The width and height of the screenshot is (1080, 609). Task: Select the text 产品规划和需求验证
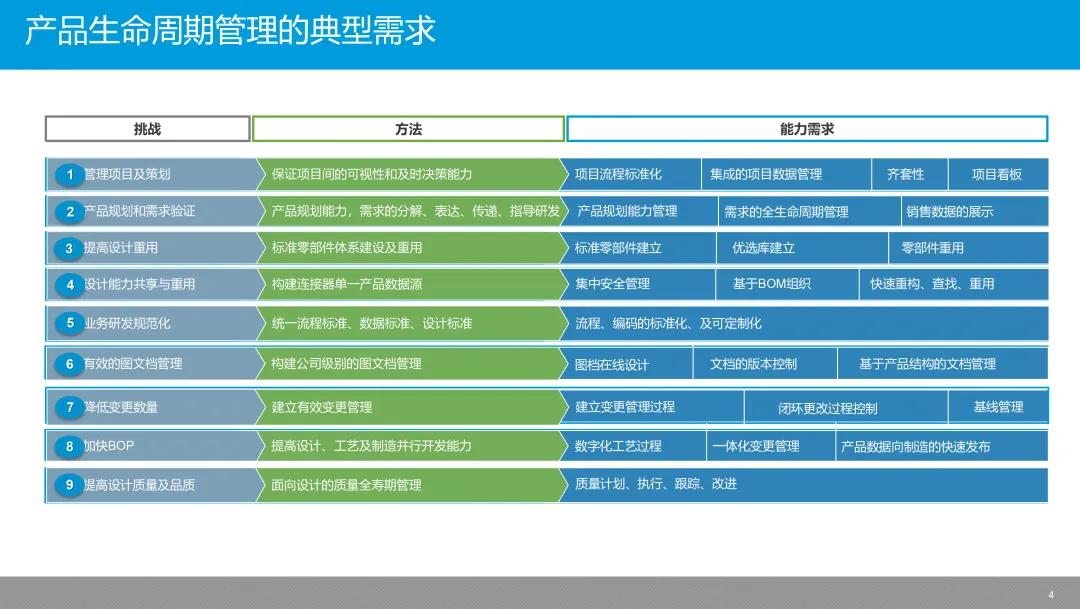pyautogui.click(x=139, y=211)
